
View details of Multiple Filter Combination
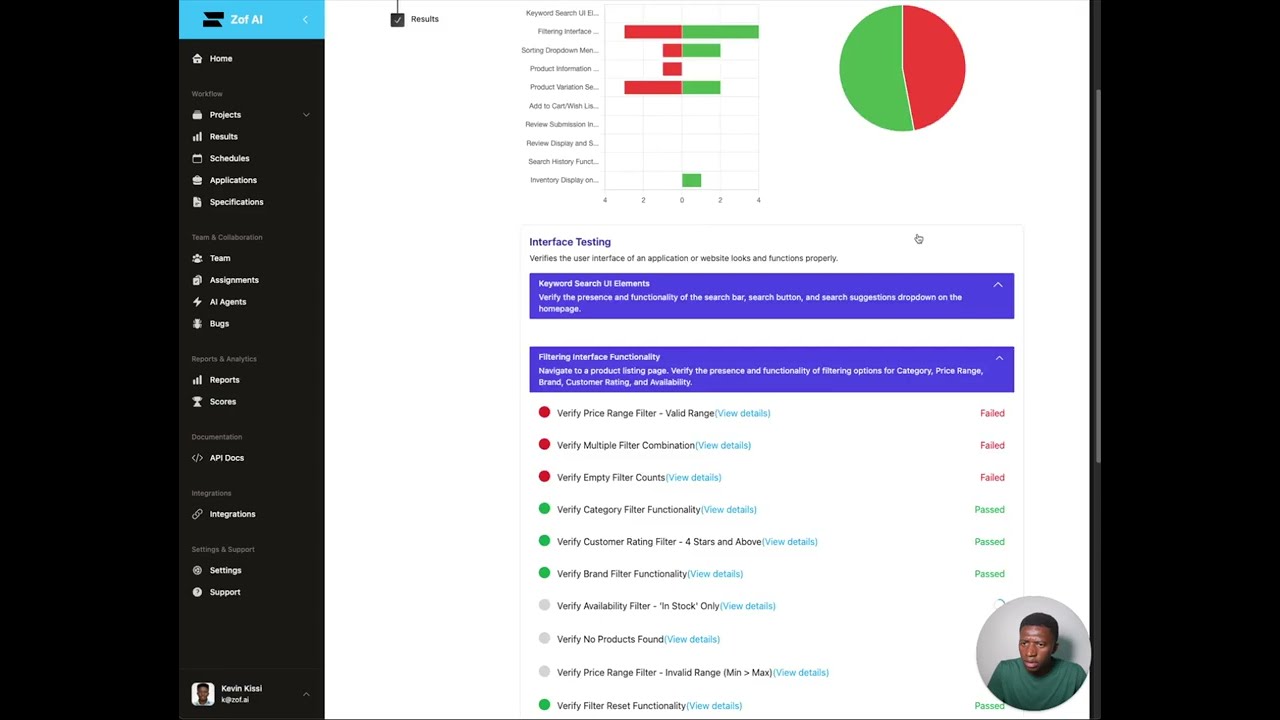723,445
